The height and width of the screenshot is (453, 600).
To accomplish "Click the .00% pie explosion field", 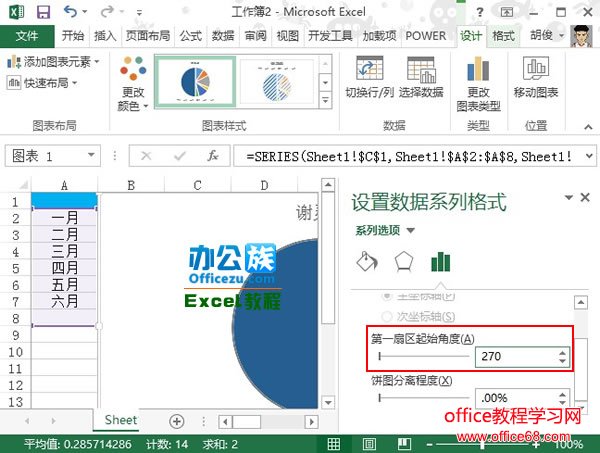I will pyautogui.click(x=517, y=398).
